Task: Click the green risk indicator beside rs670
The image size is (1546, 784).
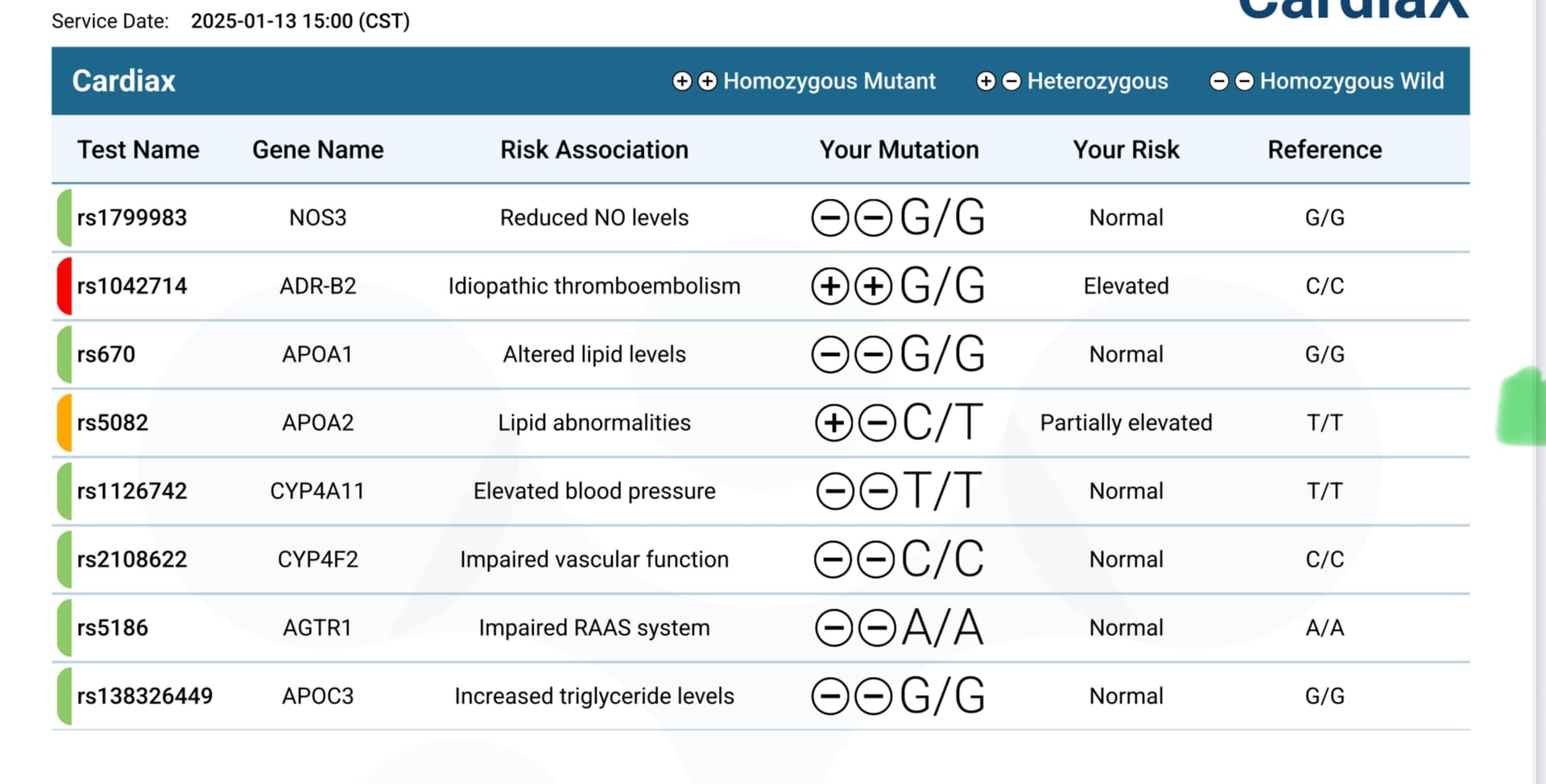Action: (x=64, y=354)
